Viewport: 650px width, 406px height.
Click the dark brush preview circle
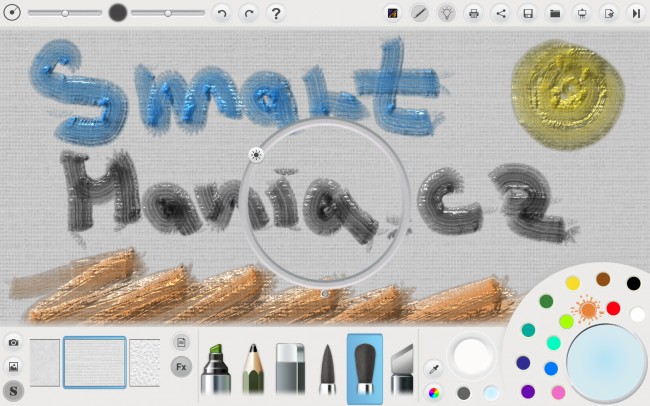coord(118,13)
